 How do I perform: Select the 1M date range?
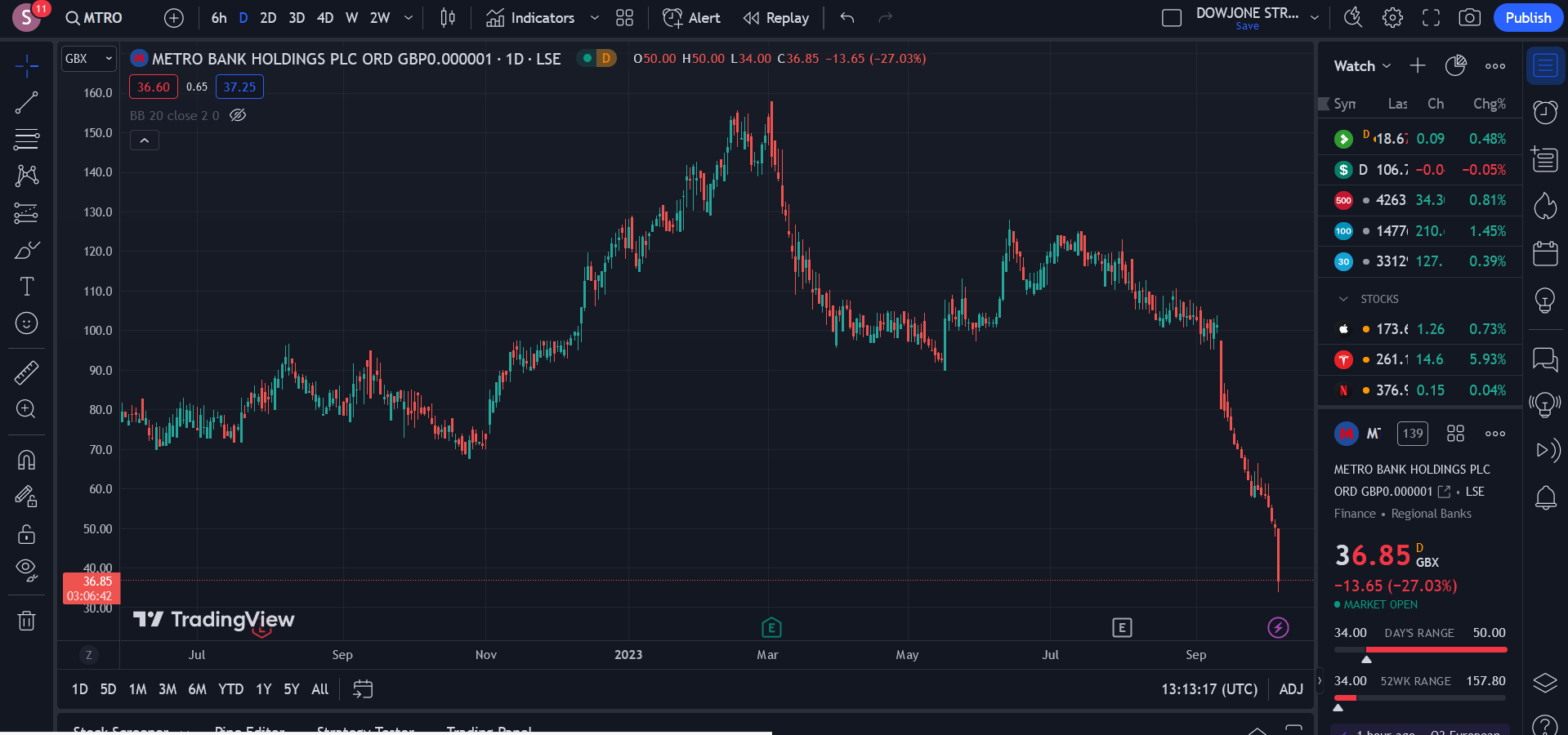click(137, 689)
